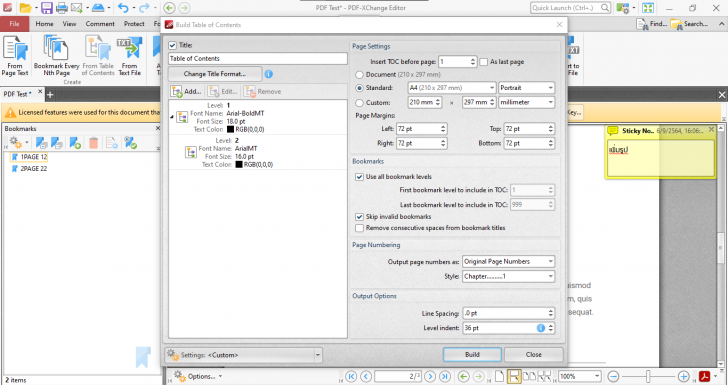Open the File menu
Image resolution: width=728 pixels, height=385 pixels.
click(14, 24)
